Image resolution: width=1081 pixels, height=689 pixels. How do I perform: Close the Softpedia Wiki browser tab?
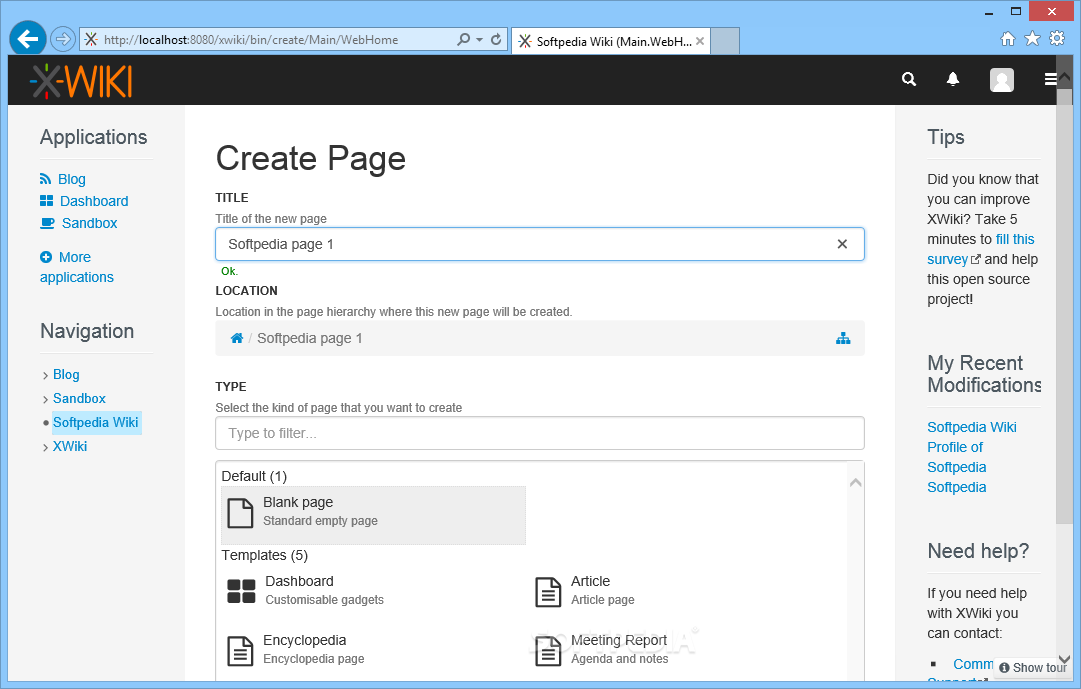click(700, 41)
